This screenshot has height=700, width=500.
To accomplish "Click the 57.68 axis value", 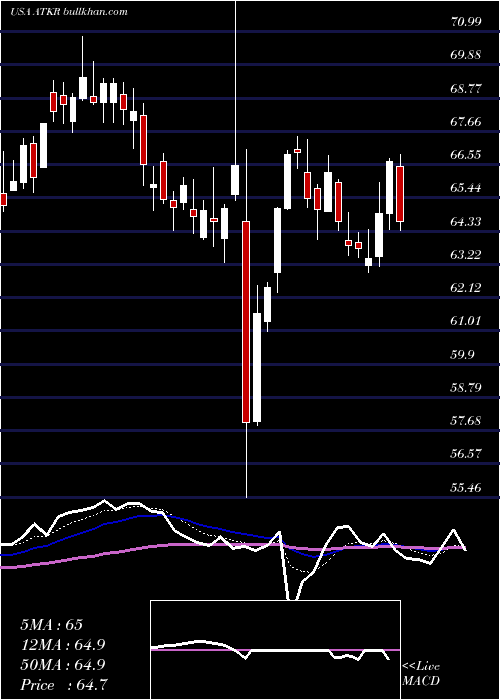I will pos(466,421).
